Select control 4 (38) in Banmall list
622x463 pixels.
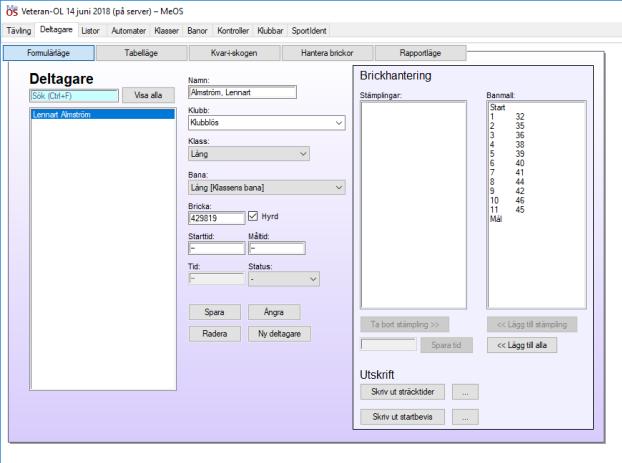(536, 144)
